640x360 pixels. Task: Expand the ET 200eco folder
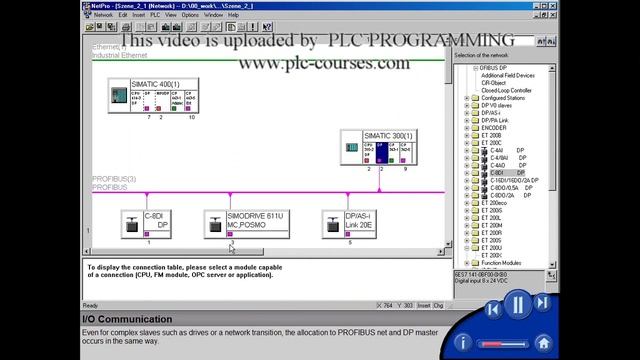tap(467, 203)
